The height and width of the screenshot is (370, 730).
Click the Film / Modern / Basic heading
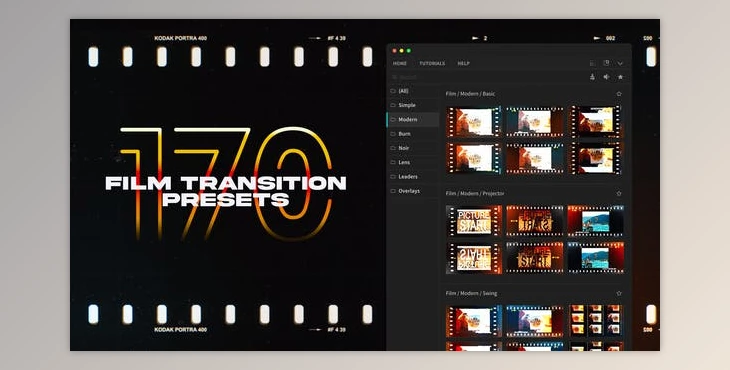click(470, 94)
